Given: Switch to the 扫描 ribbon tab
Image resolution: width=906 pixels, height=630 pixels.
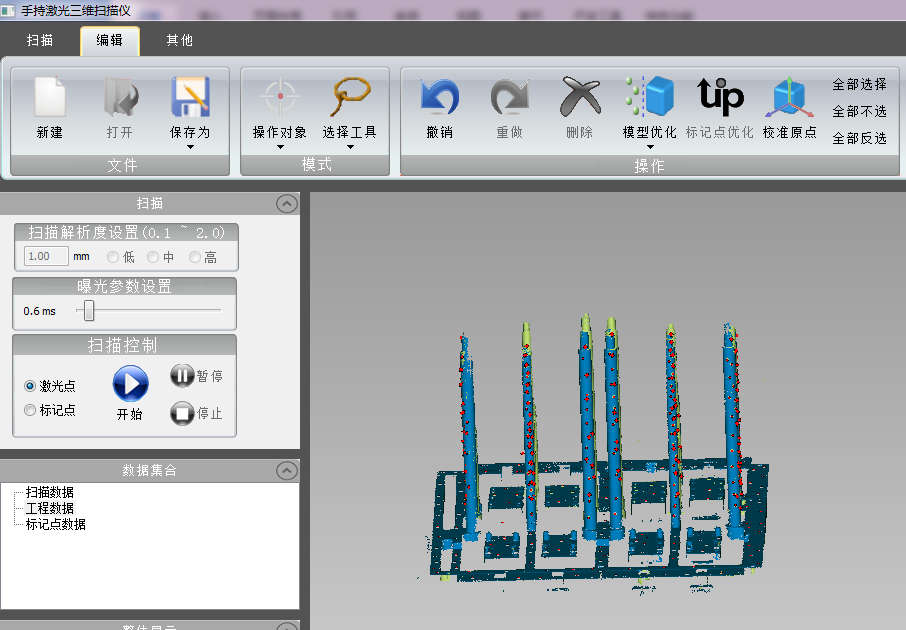Looking at the screenshot, I should click(41, 40).
